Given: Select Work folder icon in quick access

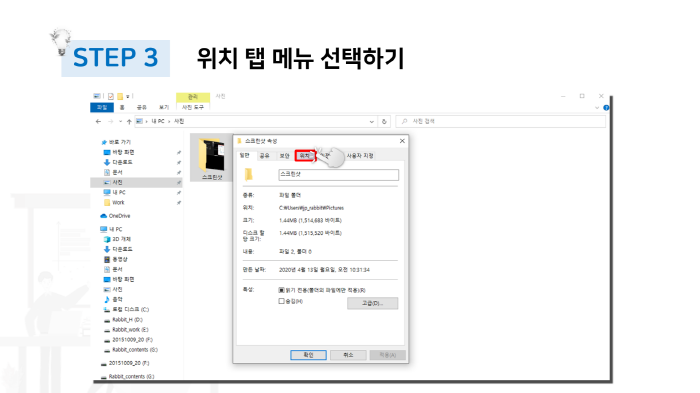Looking at the screenshot, I should tap(107, 203).
